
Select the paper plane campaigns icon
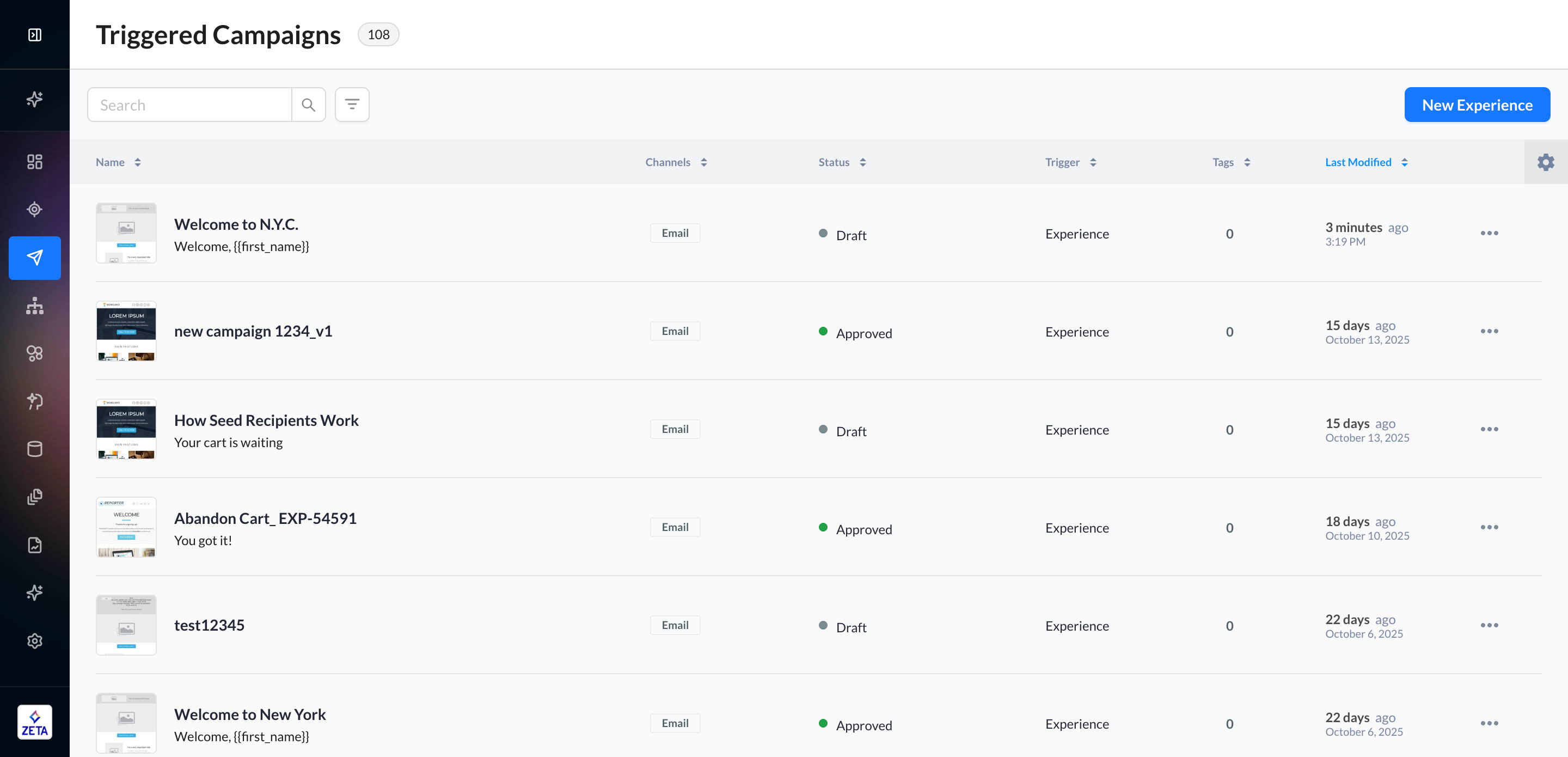coord(35,258)
